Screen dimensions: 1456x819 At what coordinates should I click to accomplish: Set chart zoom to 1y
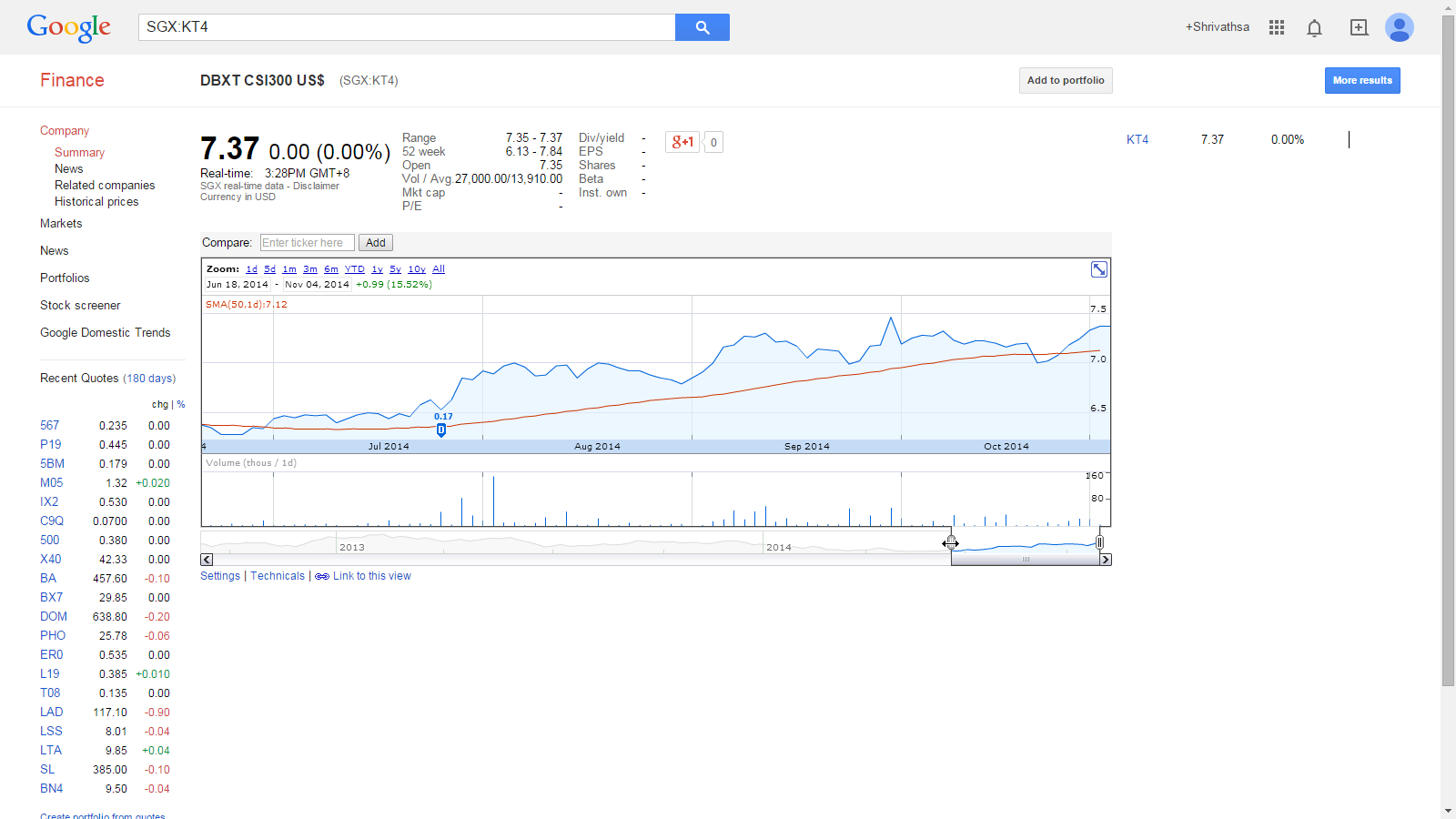point(377,269)
